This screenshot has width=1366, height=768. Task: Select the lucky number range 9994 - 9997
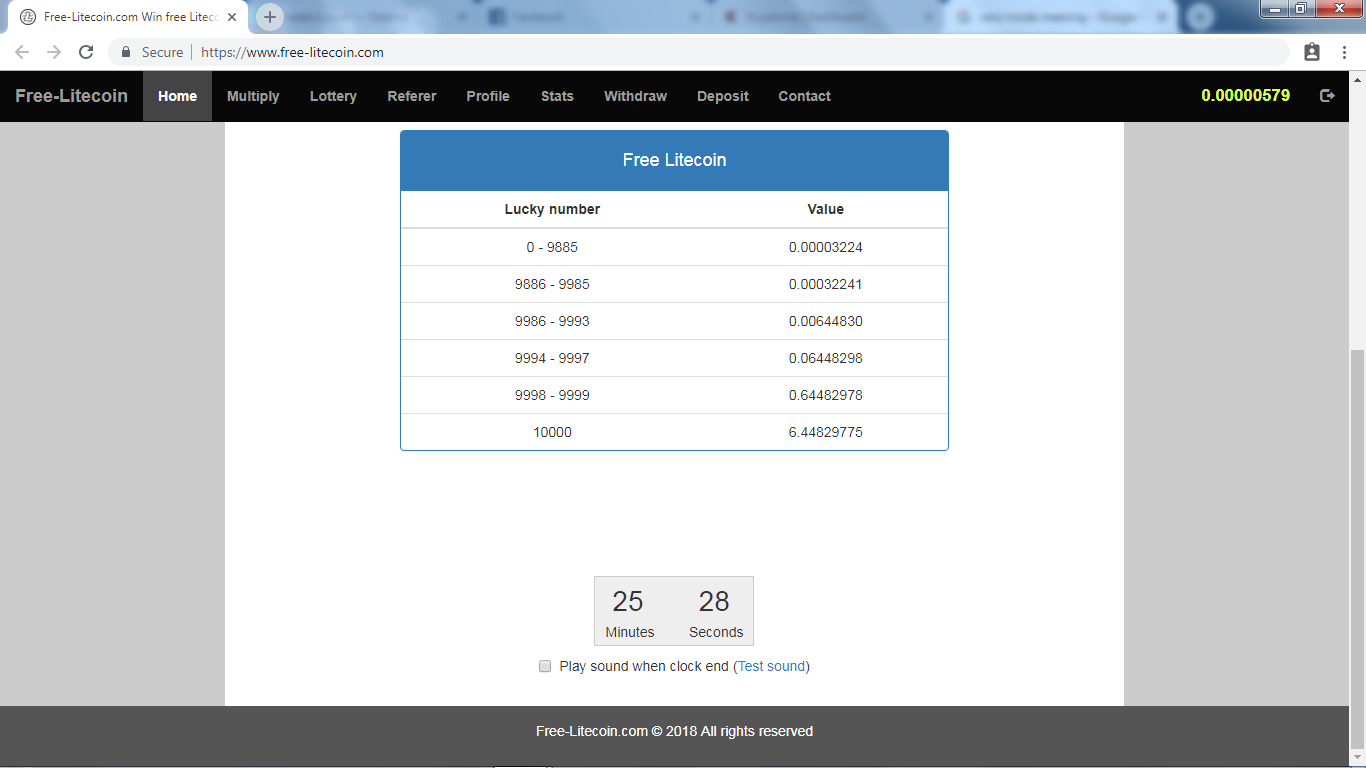click(x=552, y=358)
